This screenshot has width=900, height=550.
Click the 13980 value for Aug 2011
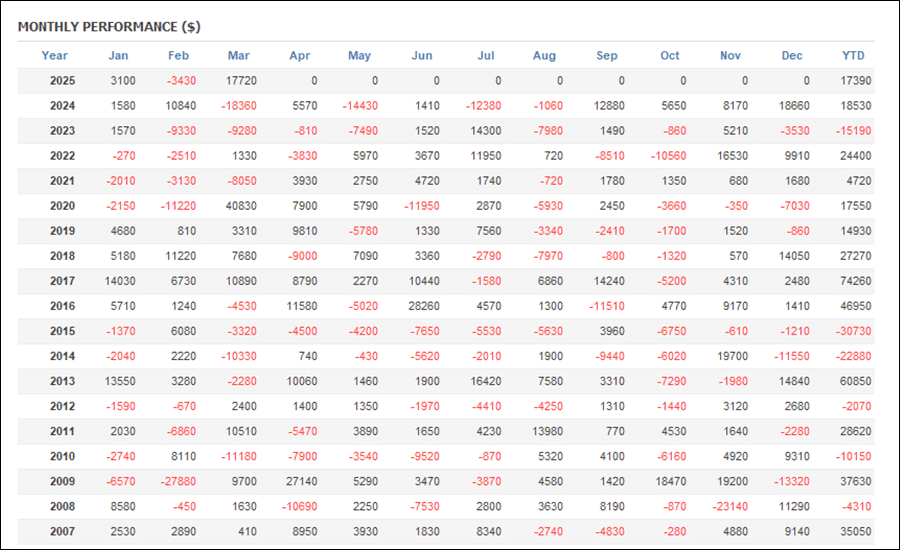548,431
